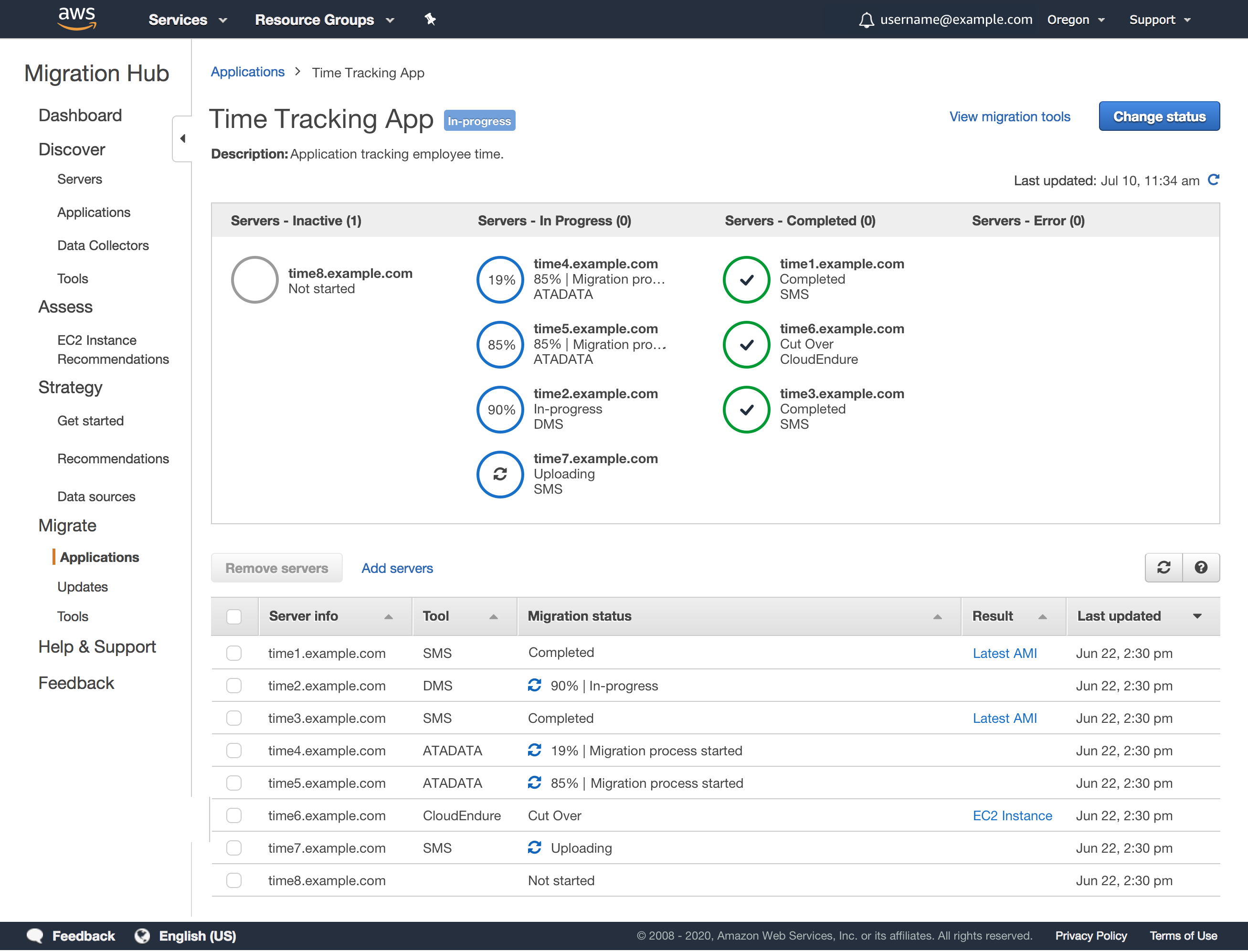
Task: Click Add servers link
Action: click(397, 568)
